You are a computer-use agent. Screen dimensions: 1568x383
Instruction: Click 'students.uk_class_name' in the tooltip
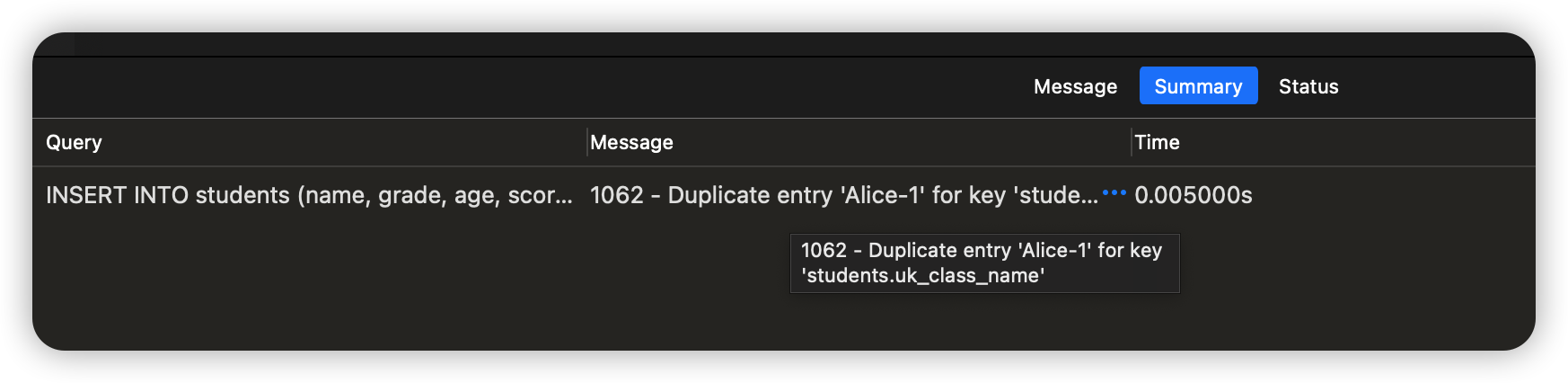pyautogui.click(x=923, y=276)
